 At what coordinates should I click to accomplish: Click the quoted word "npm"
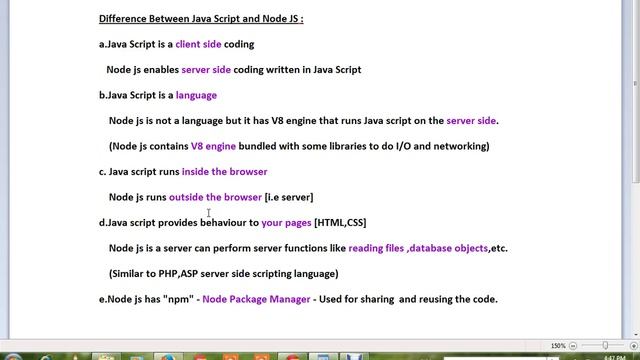click(178, 300)
